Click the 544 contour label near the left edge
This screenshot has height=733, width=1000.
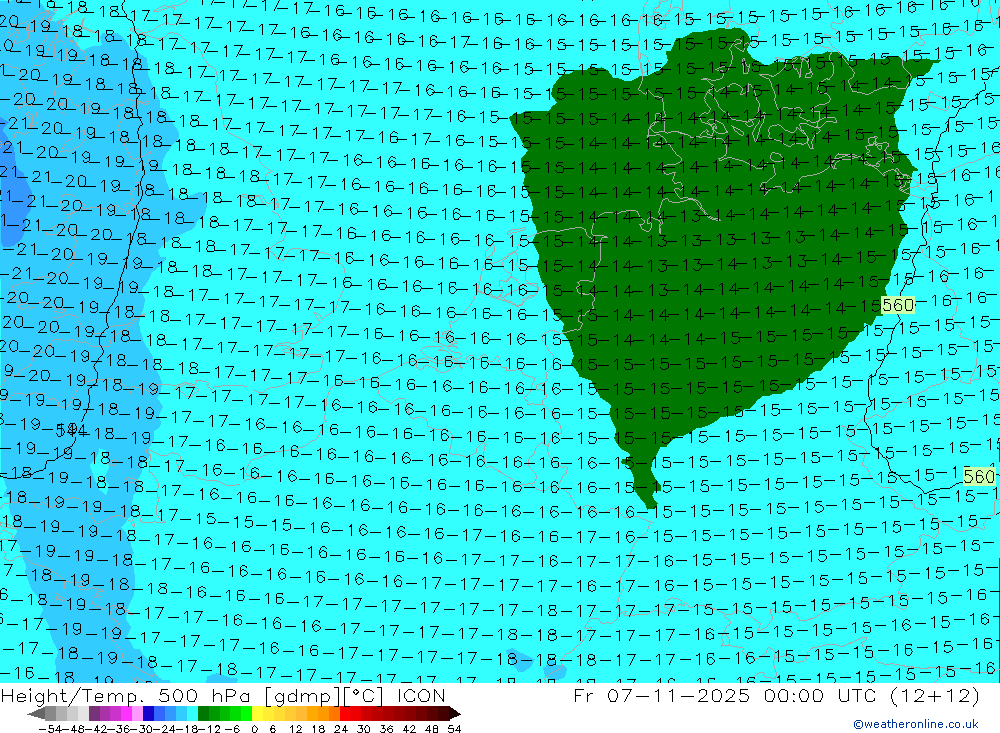(x=70, y=430)
